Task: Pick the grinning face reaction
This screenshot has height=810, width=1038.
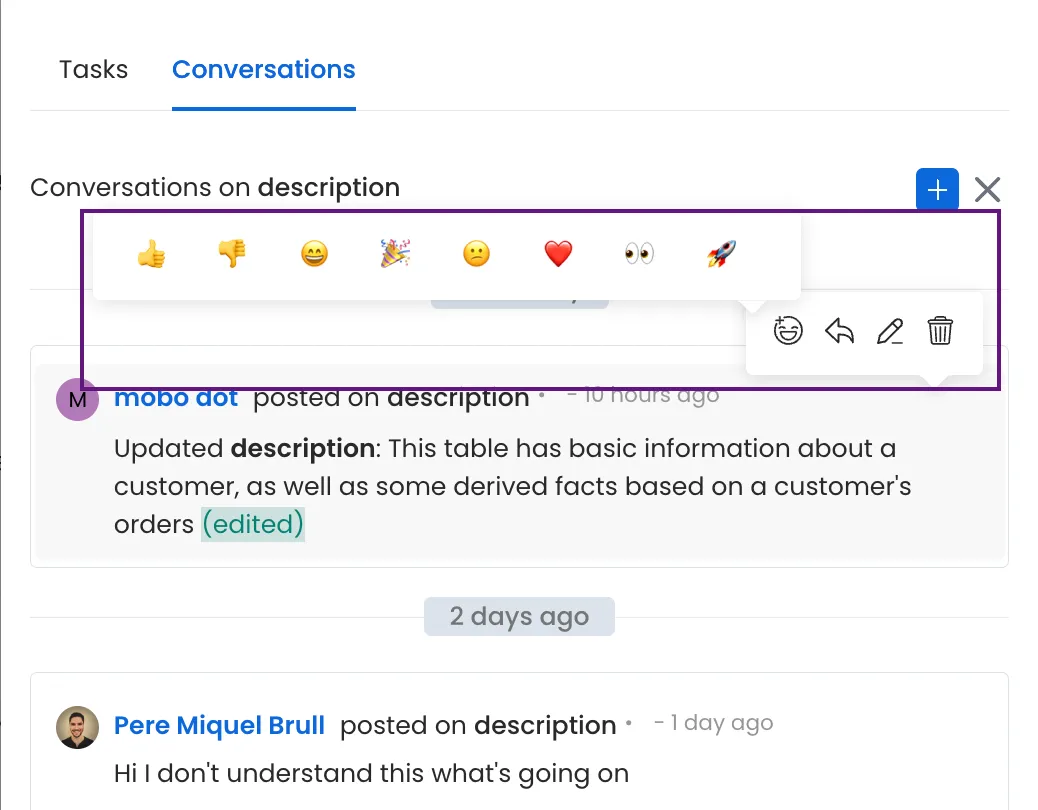Action: [x=314, y=255]
